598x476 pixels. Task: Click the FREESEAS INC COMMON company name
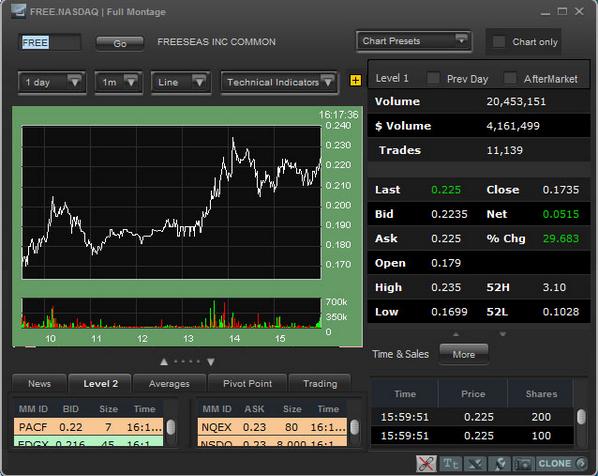coord(216,42)
